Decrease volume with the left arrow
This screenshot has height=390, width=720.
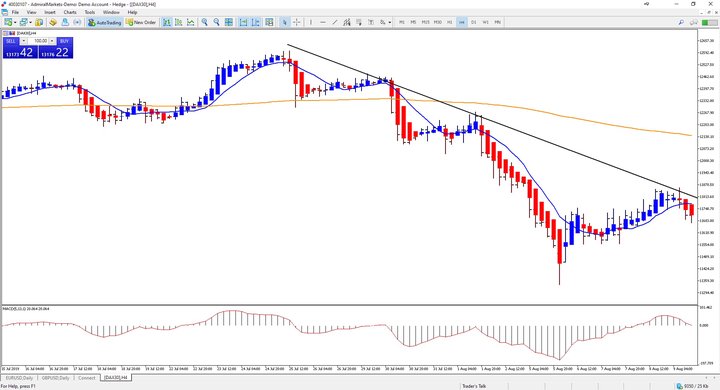23,41
